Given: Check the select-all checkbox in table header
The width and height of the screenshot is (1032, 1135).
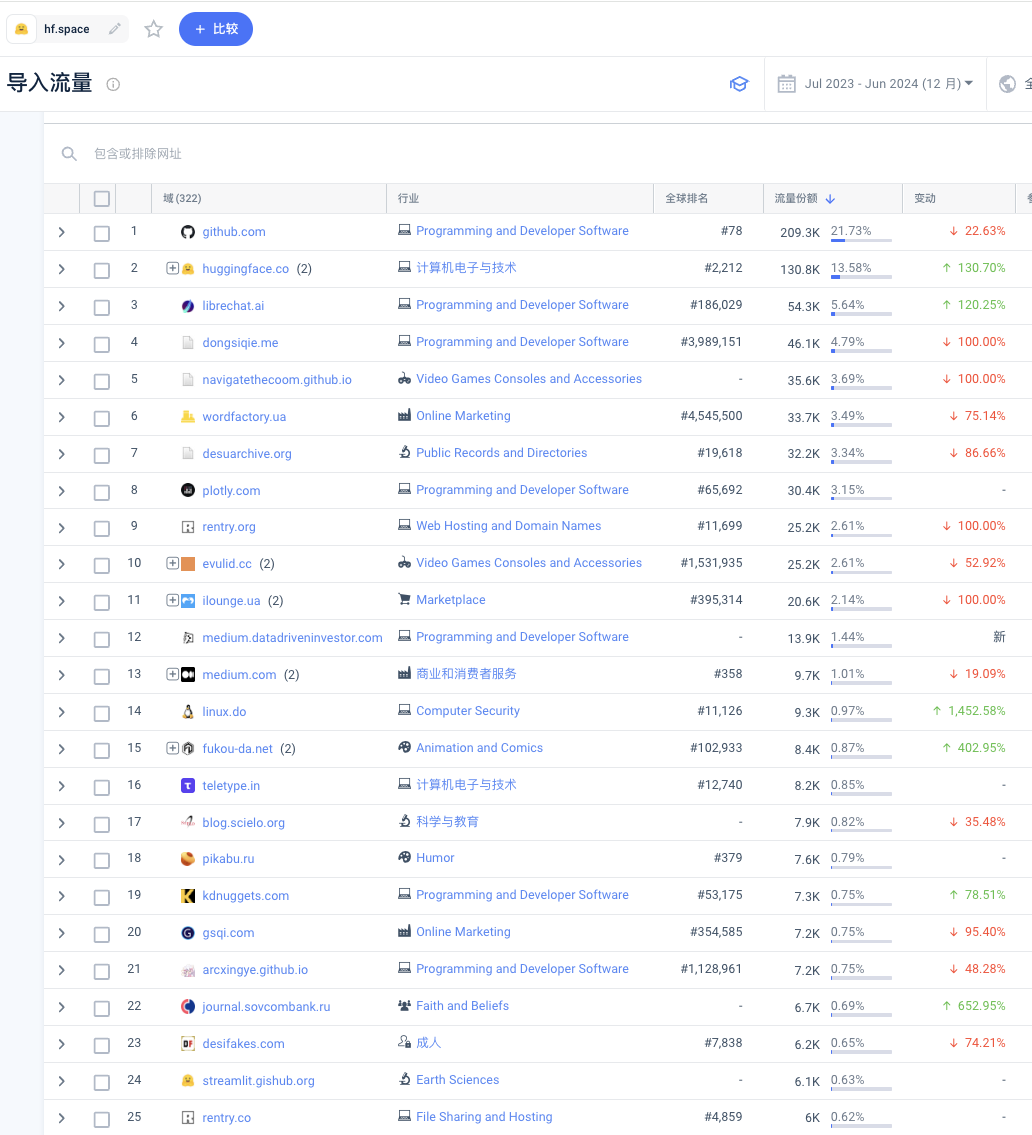Looking at the screenshot, I should (102, 199).
